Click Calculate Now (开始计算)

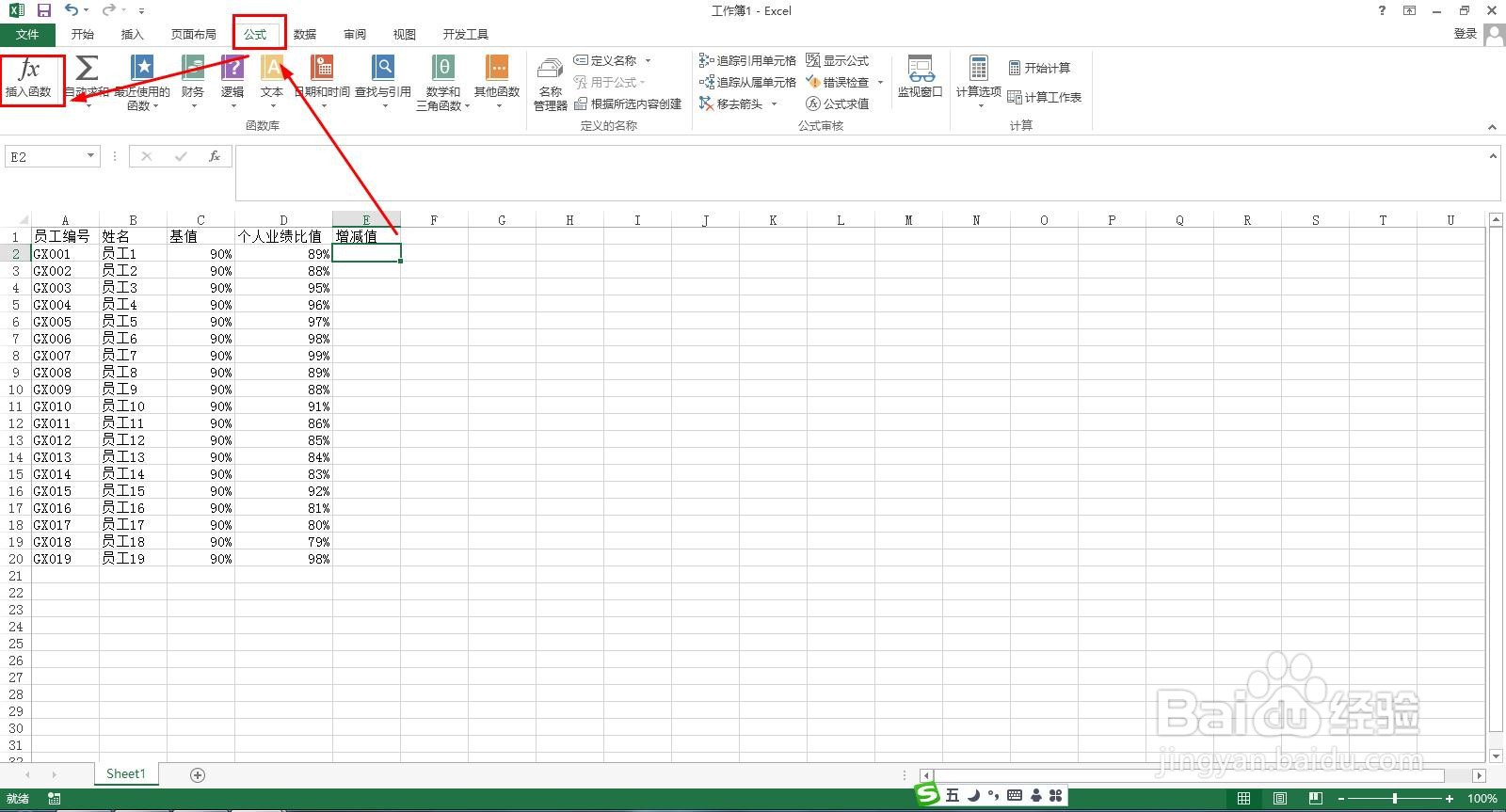click(1040, 68)
